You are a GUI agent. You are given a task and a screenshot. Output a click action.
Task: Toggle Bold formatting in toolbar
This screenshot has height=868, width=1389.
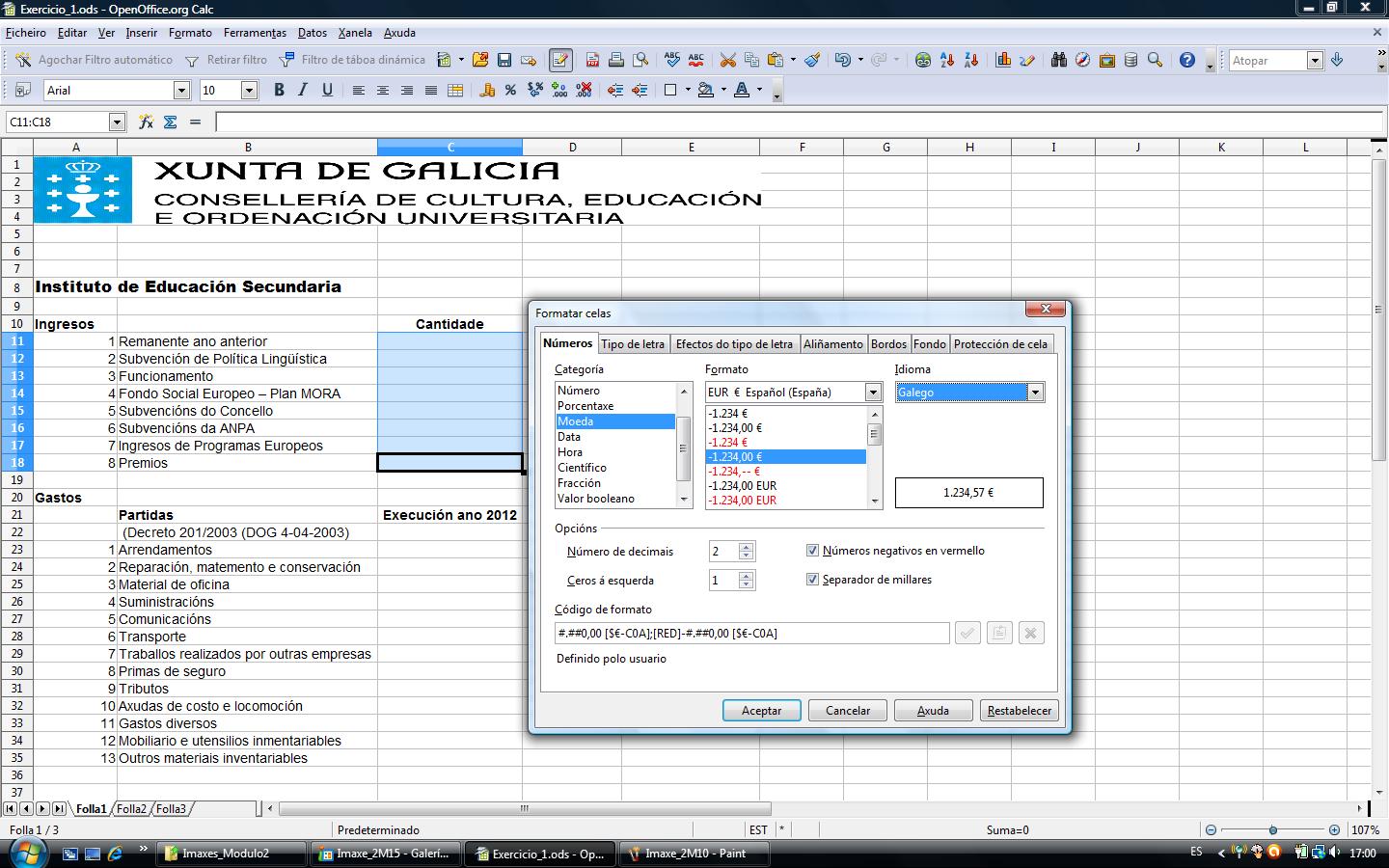click(x=279, y=90)
